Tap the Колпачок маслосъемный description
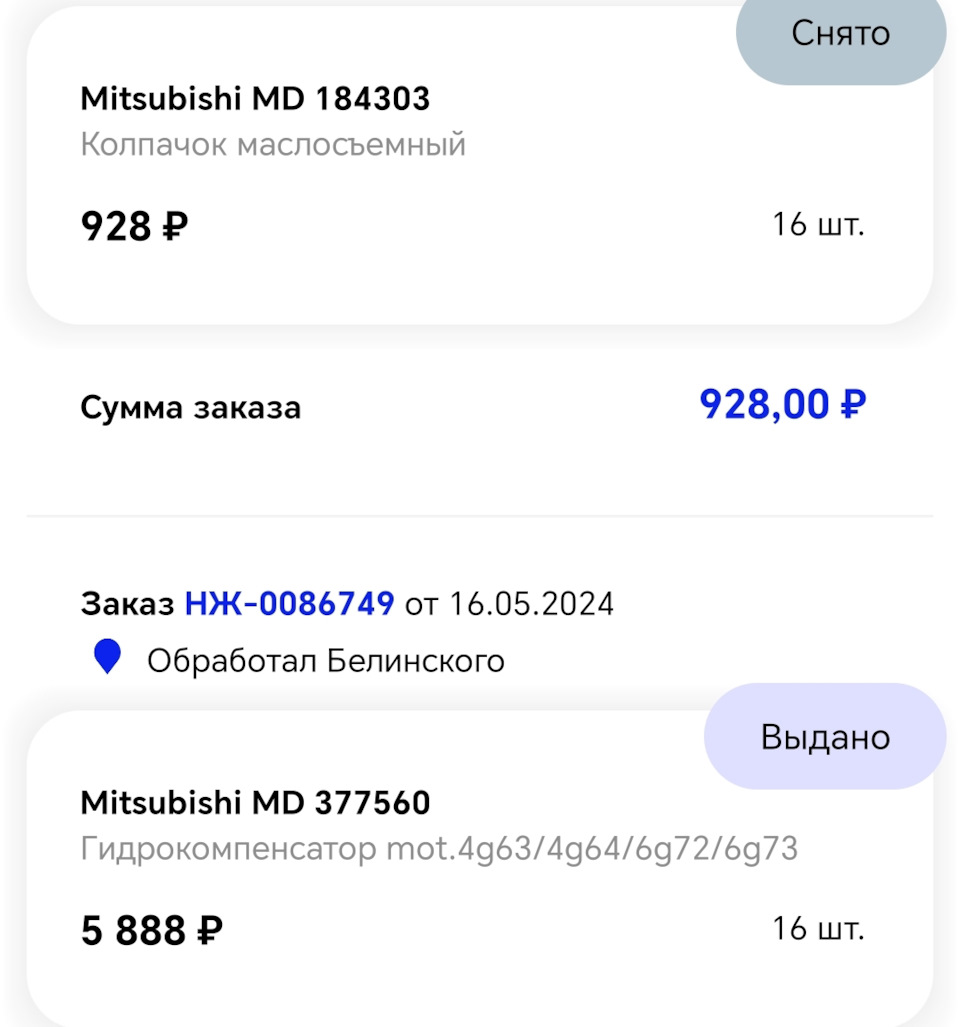 pyautogui.click(x=273, y=145)
